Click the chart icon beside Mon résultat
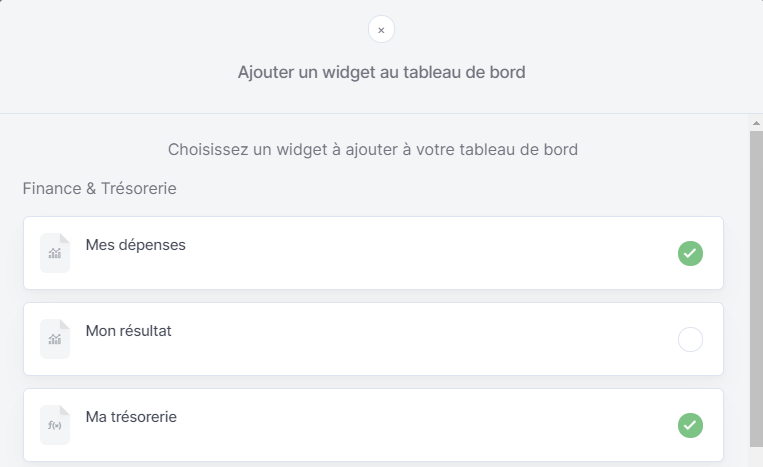 point(55,339)
